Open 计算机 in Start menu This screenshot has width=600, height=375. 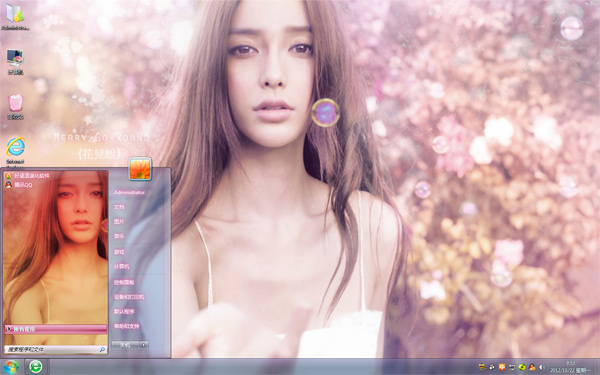click(x=121, y=266)
